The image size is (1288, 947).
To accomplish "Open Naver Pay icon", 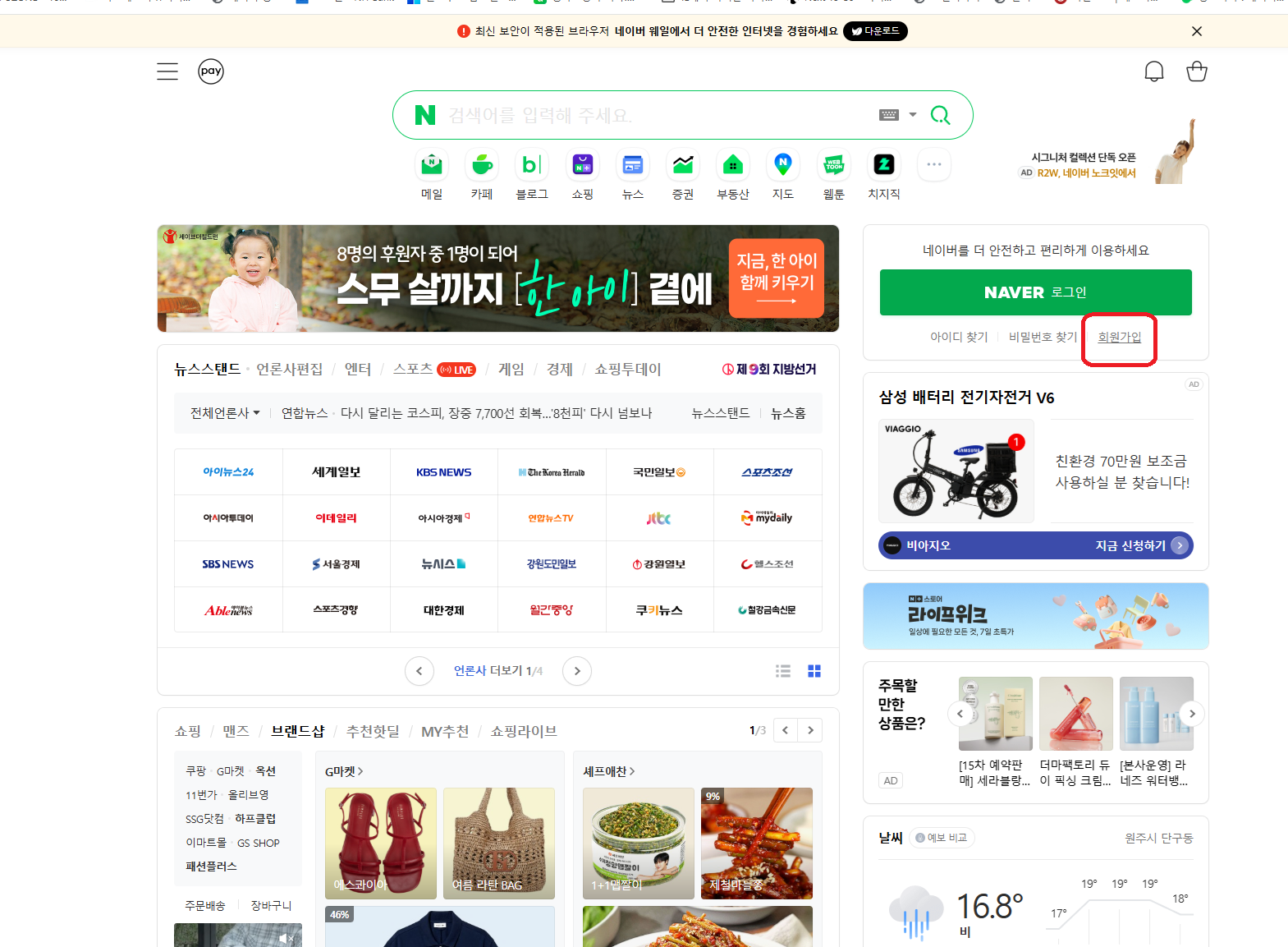I will click(x=211, y=71).
